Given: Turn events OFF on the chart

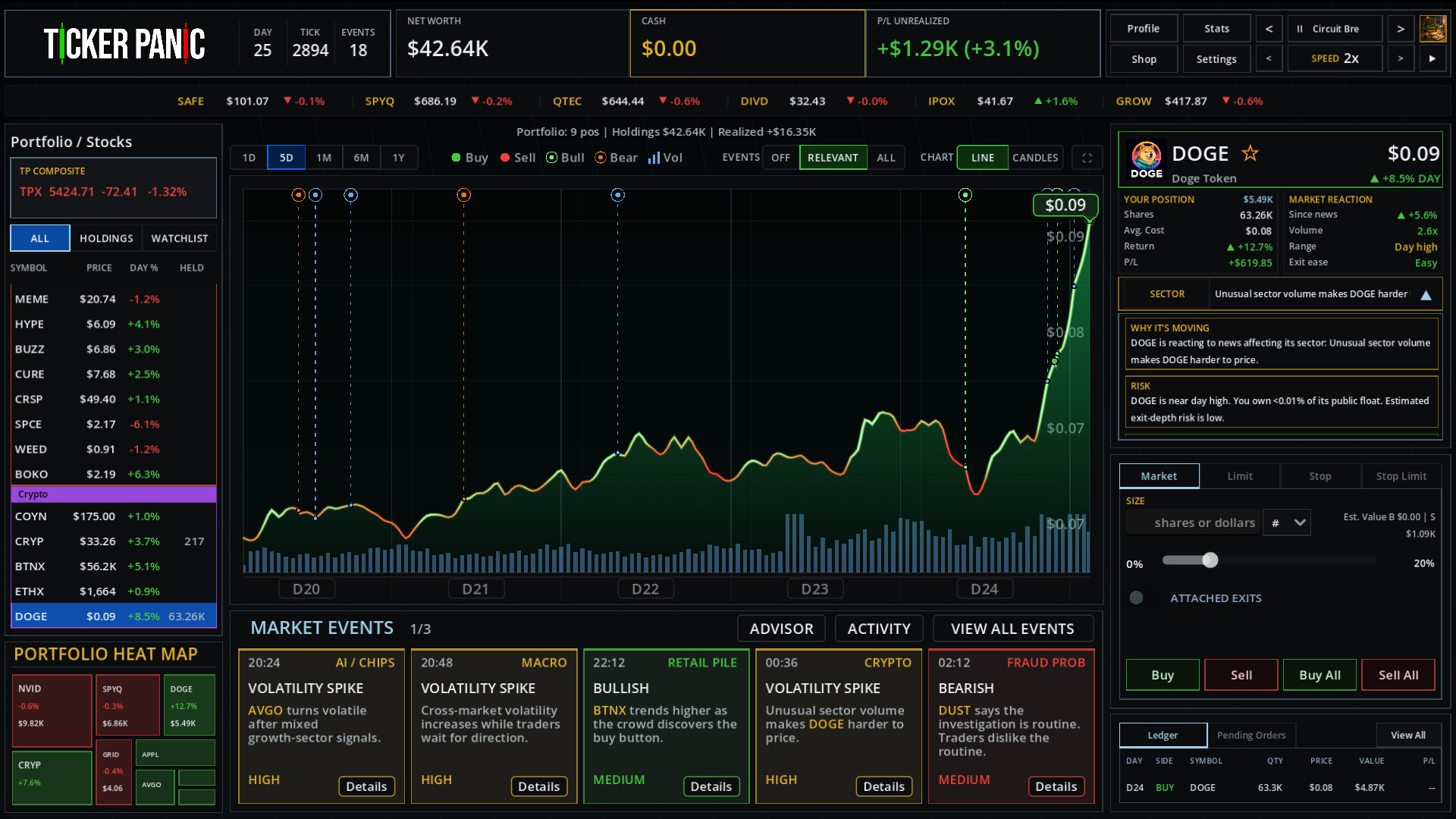Looking at the screenshot, I should 780,158.
